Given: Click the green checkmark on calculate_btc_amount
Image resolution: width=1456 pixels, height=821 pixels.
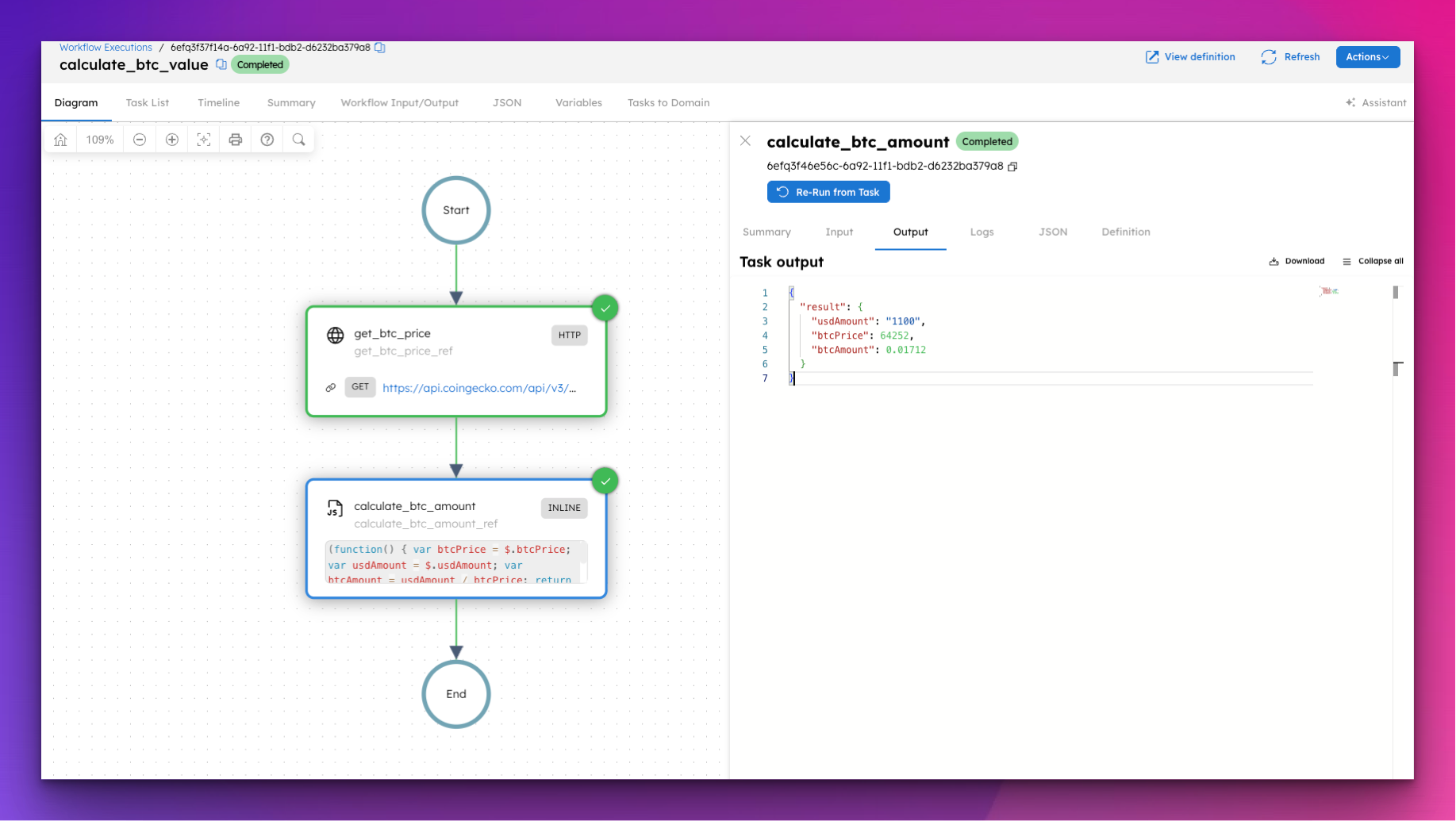Looking at the screenshot, I should 605,481.
